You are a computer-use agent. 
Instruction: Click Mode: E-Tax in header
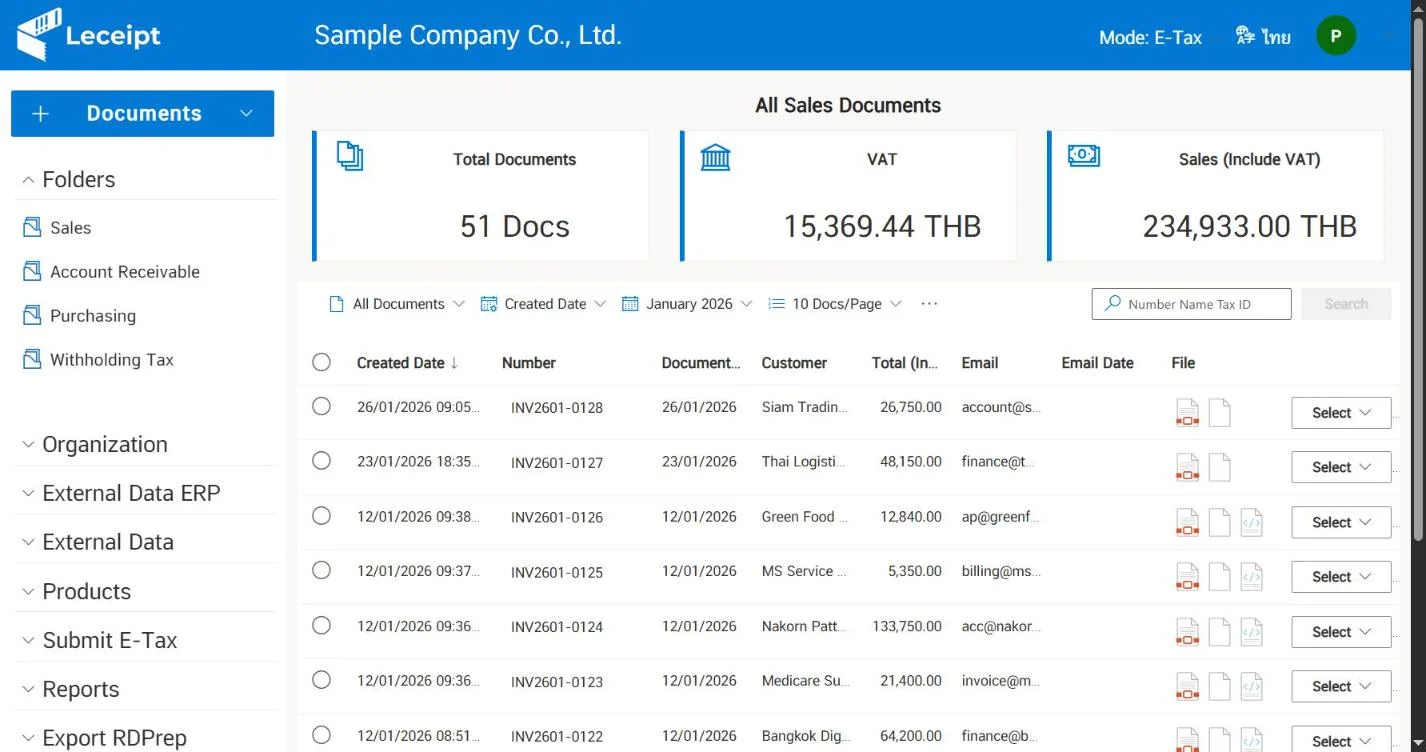click(x=1150, y=37)
